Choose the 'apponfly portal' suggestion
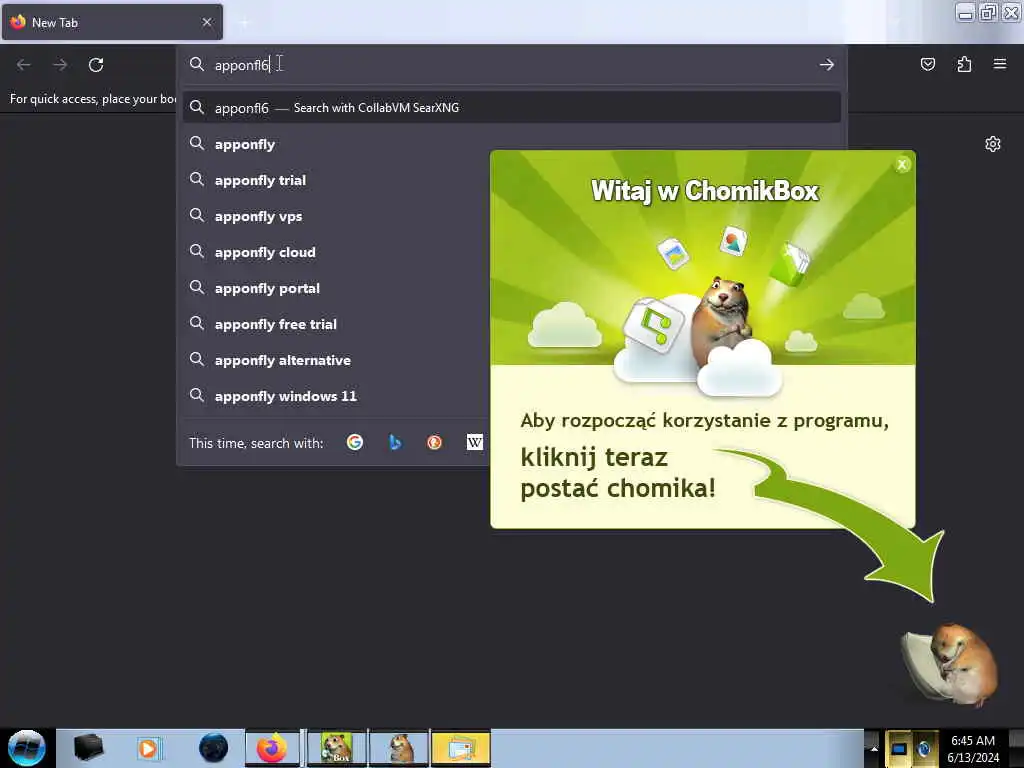 [x=267, y=288]
